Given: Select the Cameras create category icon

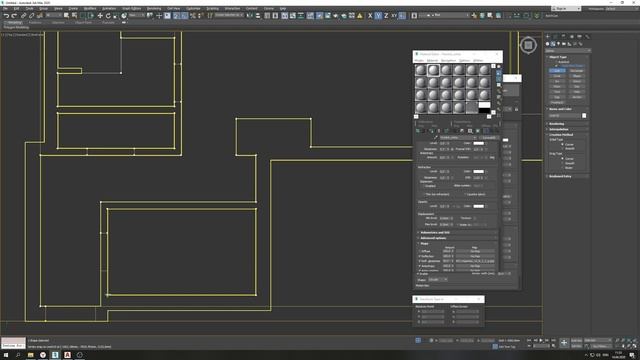Looking at the screenshot, I should (564, 44).
